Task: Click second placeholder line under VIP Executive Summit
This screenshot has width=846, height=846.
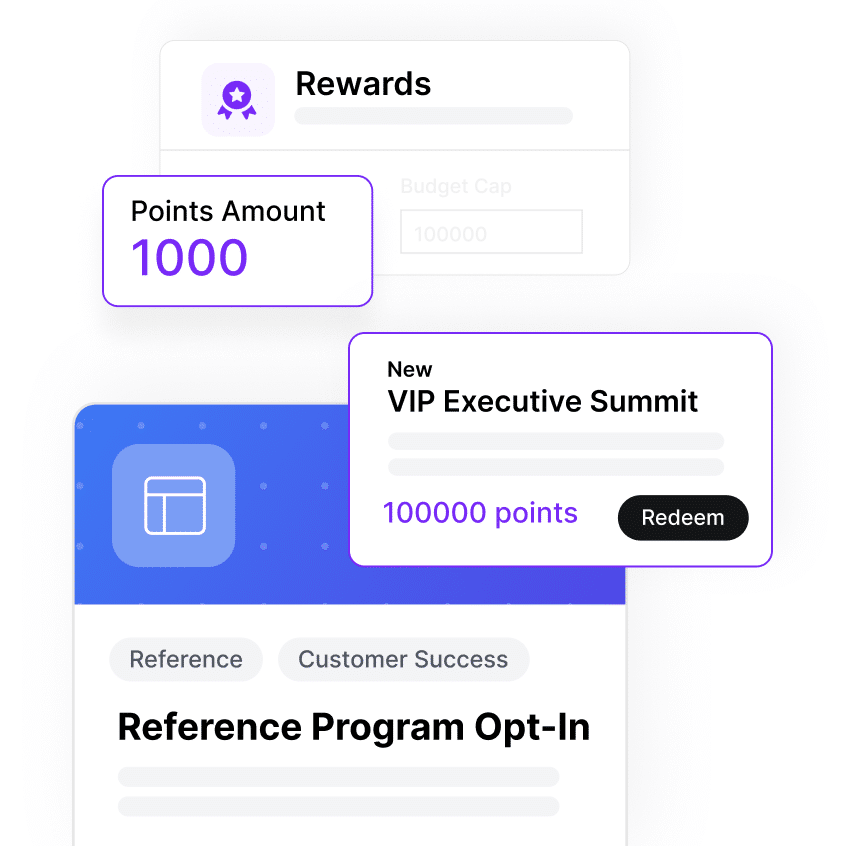Action: coord(555,467)
